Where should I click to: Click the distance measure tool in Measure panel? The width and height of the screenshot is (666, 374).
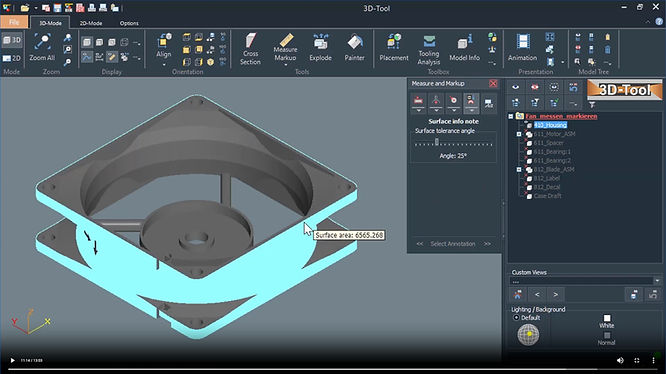[418, 101]
